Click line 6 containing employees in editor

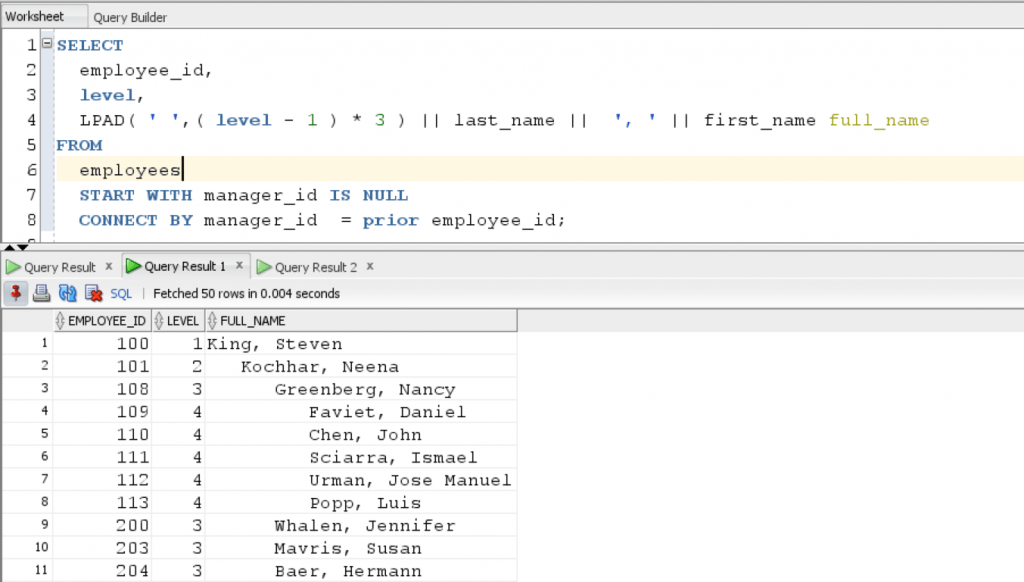click(x=130, y=170)
